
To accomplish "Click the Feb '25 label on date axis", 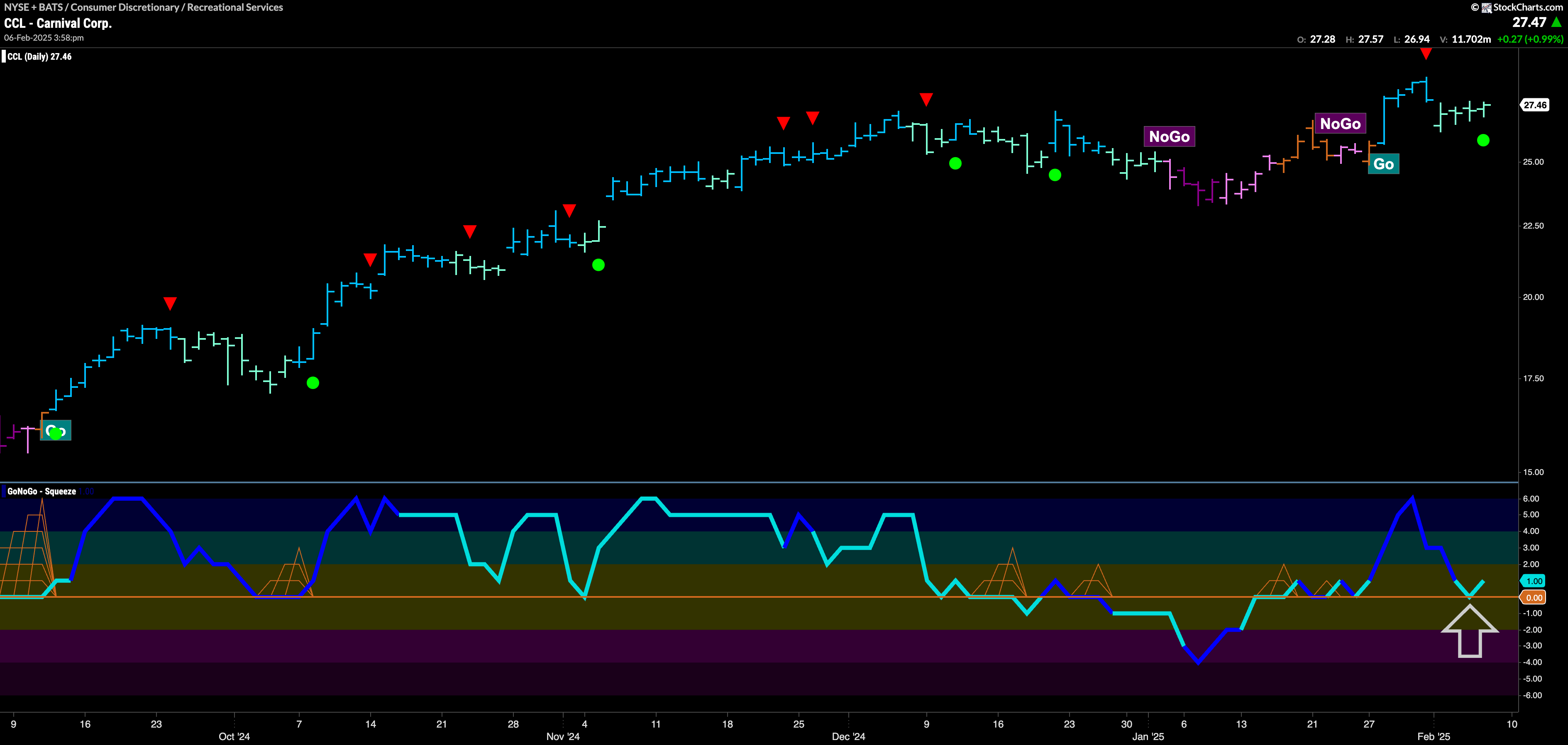I will coord(1434,736).
